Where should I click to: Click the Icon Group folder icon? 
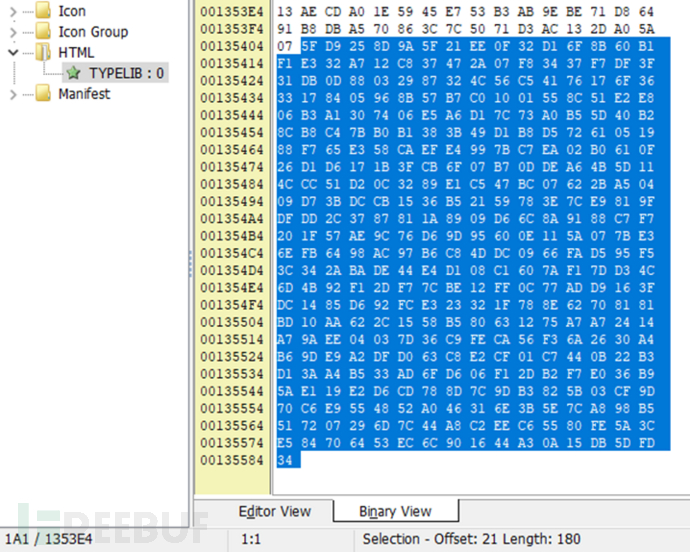(43, 31)
